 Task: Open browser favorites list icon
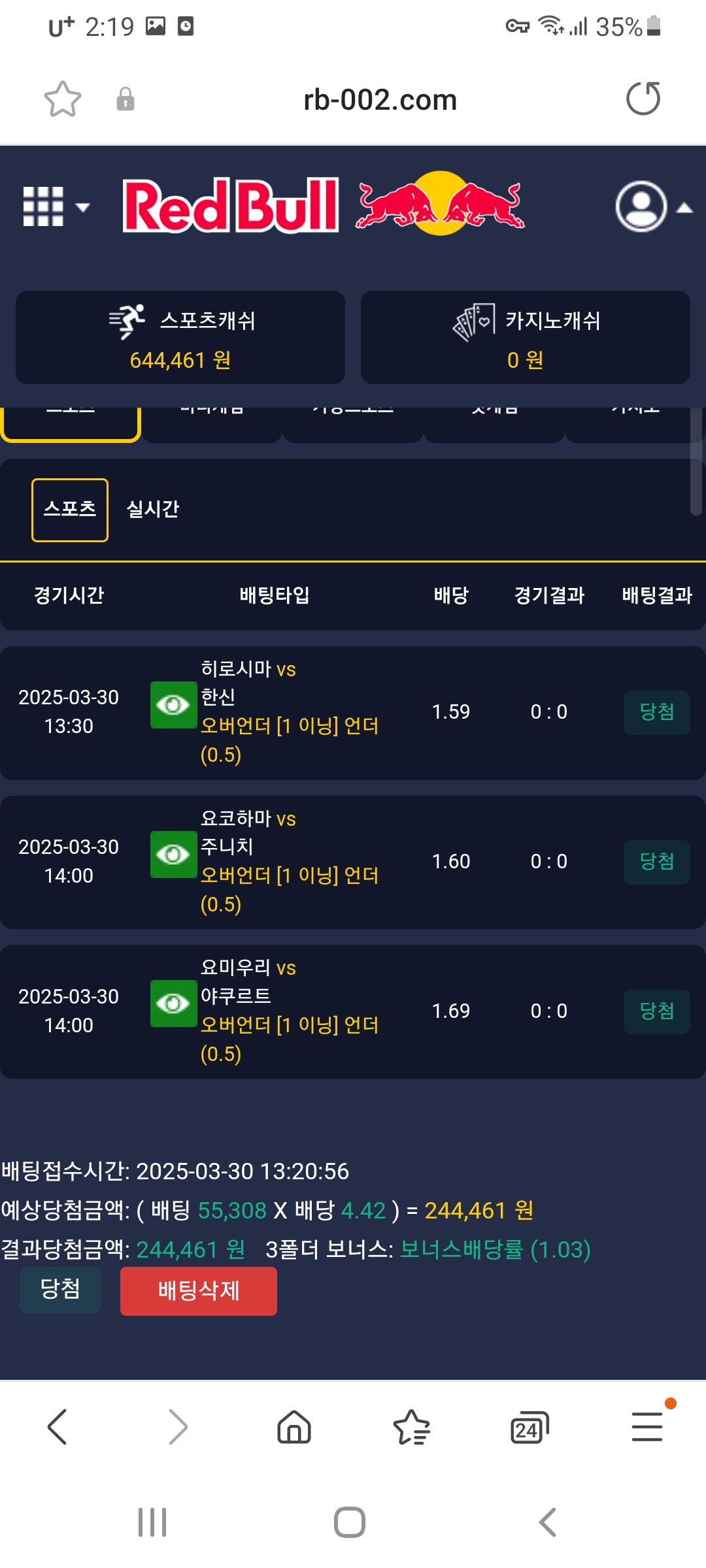pyautogui.click(x=411, y=1427)
